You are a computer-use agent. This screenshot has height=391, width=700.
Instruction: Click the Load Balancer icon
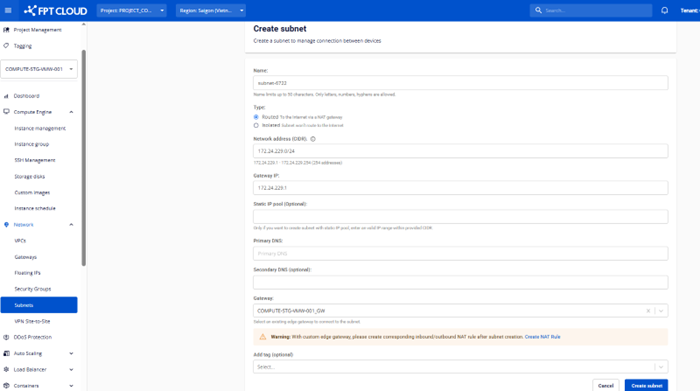(6, 370)
